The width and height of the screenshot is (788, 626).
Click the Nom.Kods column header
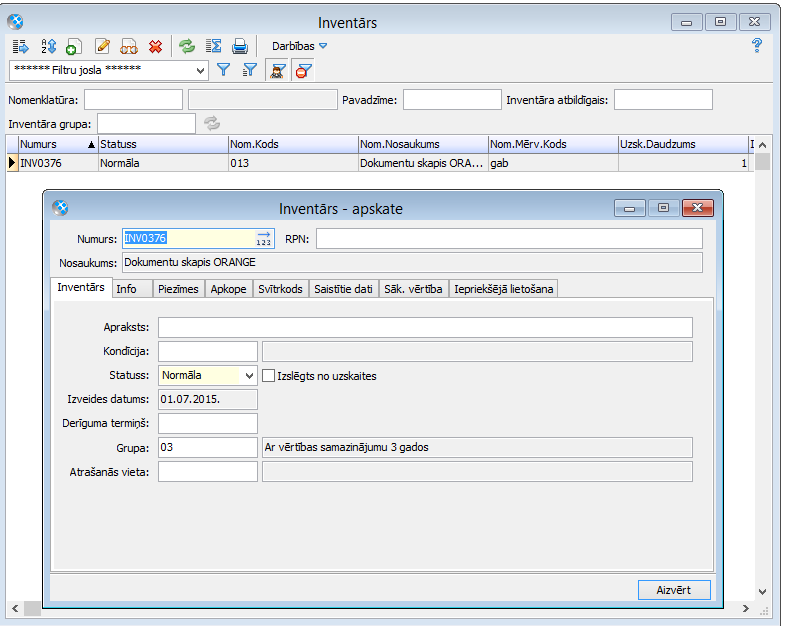point(293,144)
